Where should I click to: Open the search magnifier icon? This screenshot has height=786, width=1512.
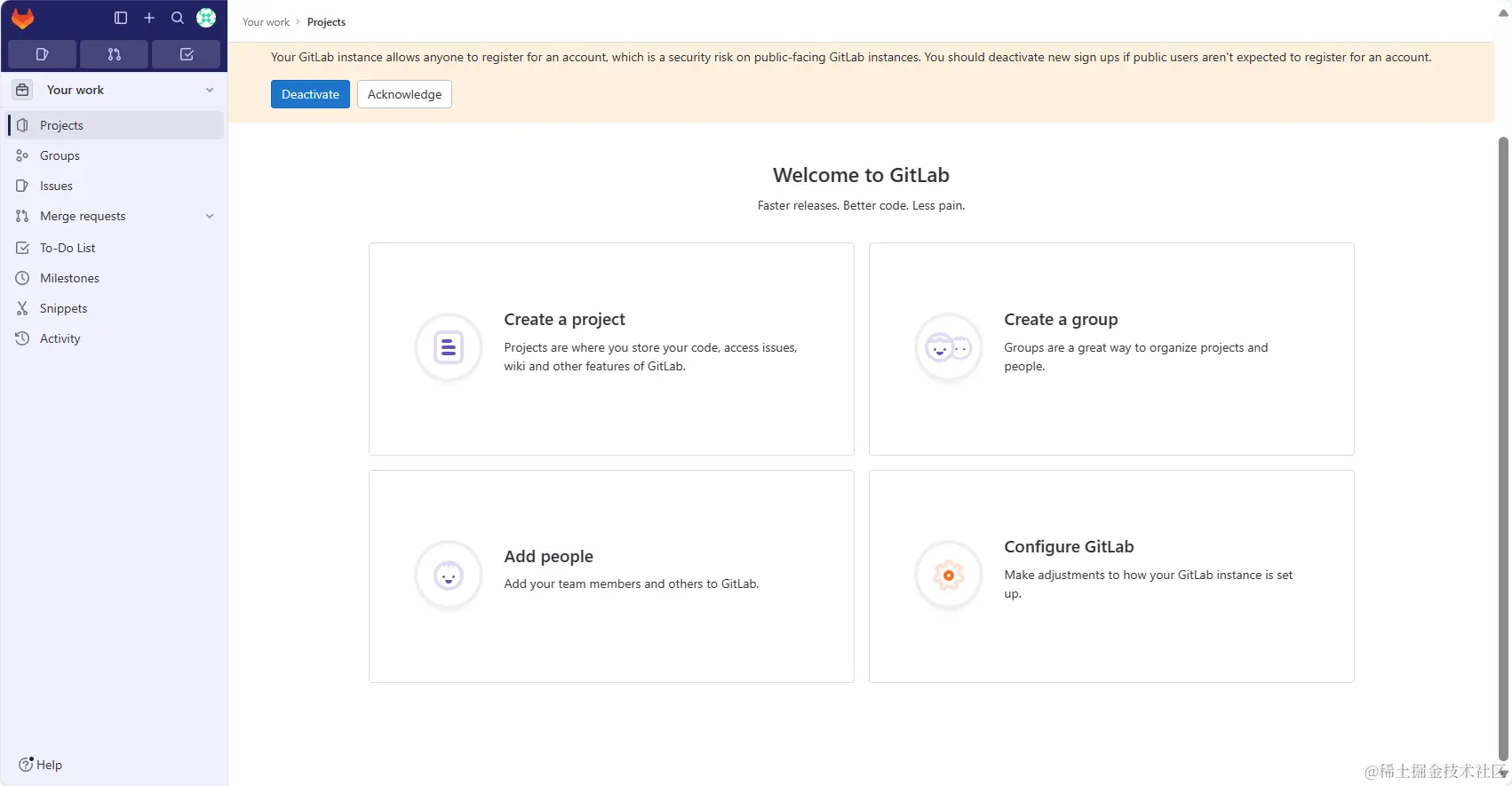(178, 18)
